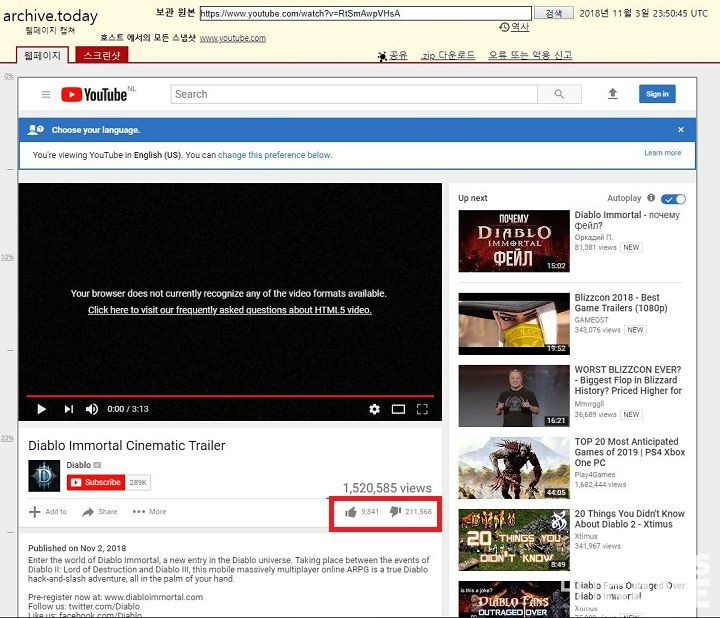Mute the video volume speaker
This screenshot has width=720, height=618.
click(x=92, y=409)
